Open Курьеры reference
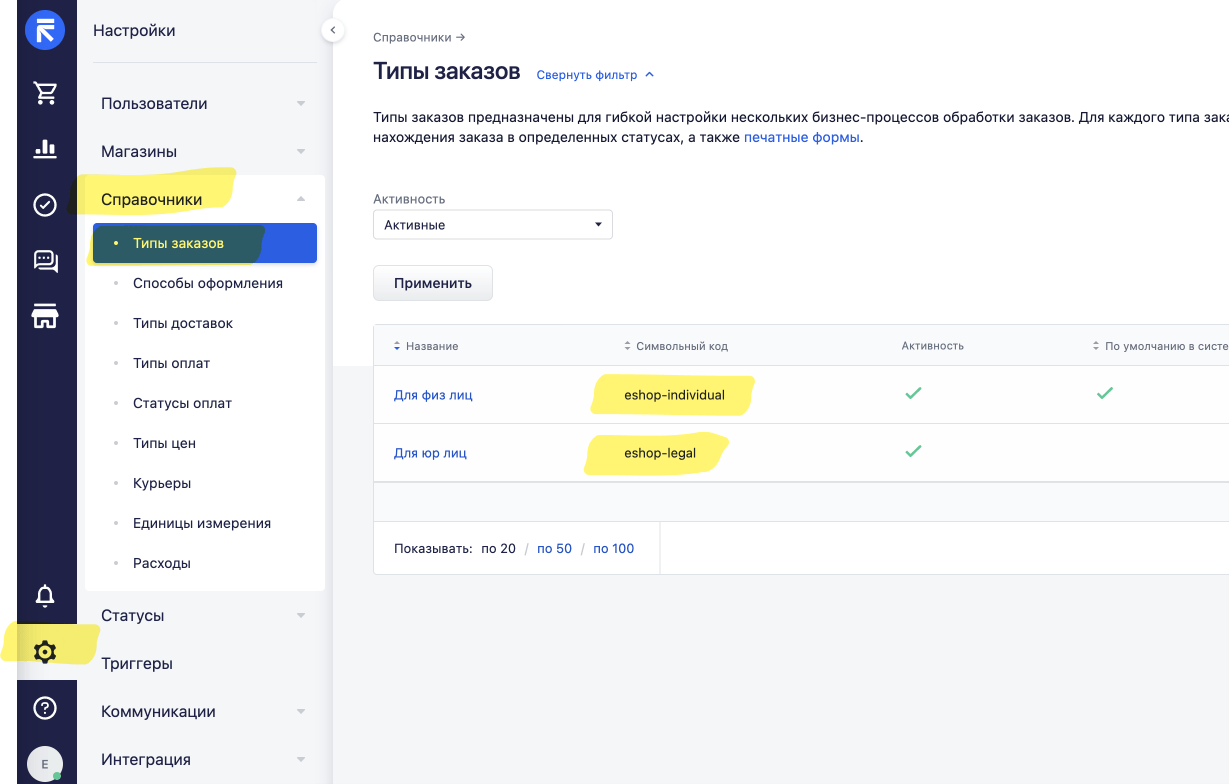Viewport: 1229px width, 784px height. click(162, 483)
